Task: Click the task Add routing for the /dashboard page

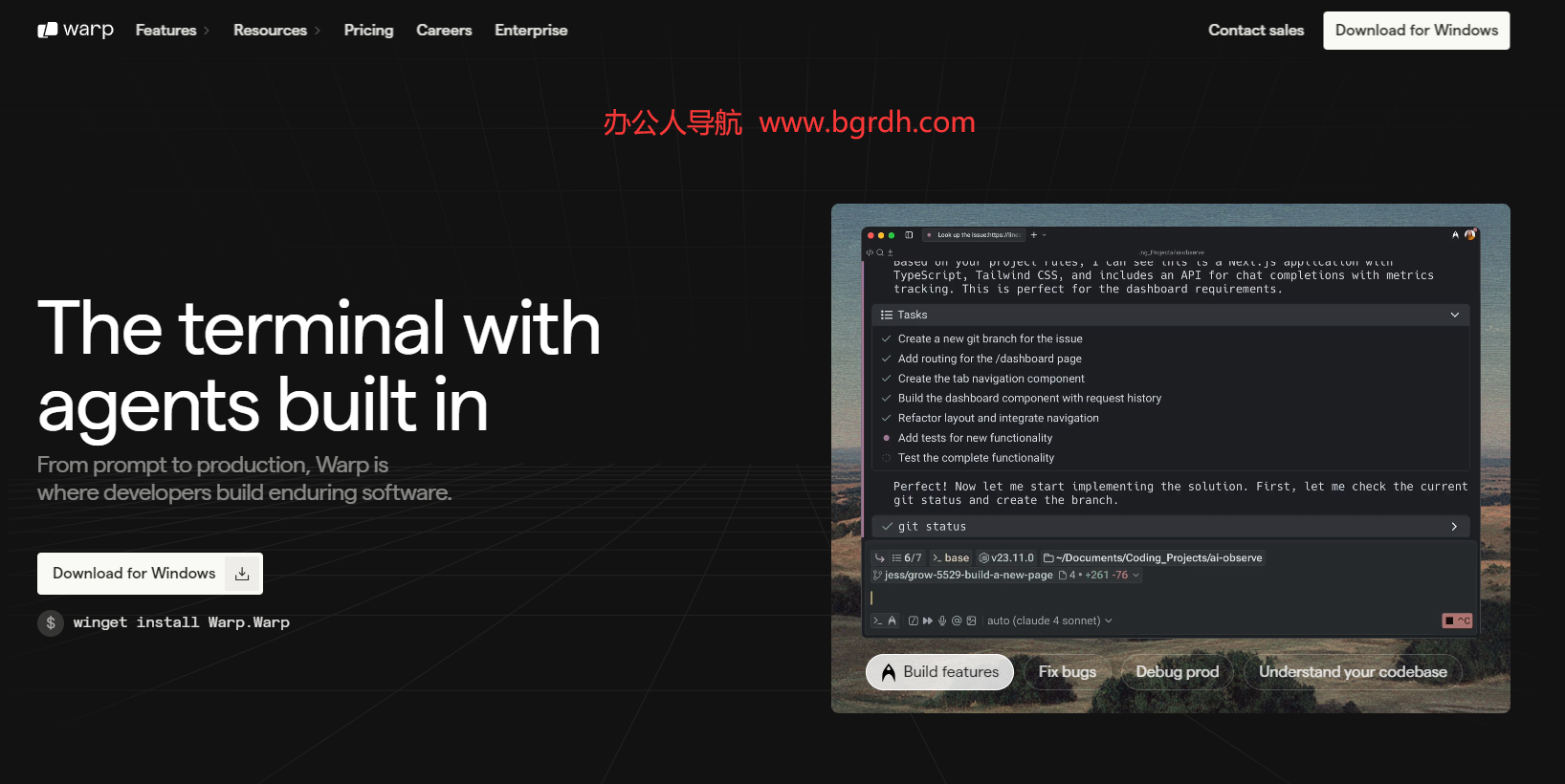Action: [990, 359]
